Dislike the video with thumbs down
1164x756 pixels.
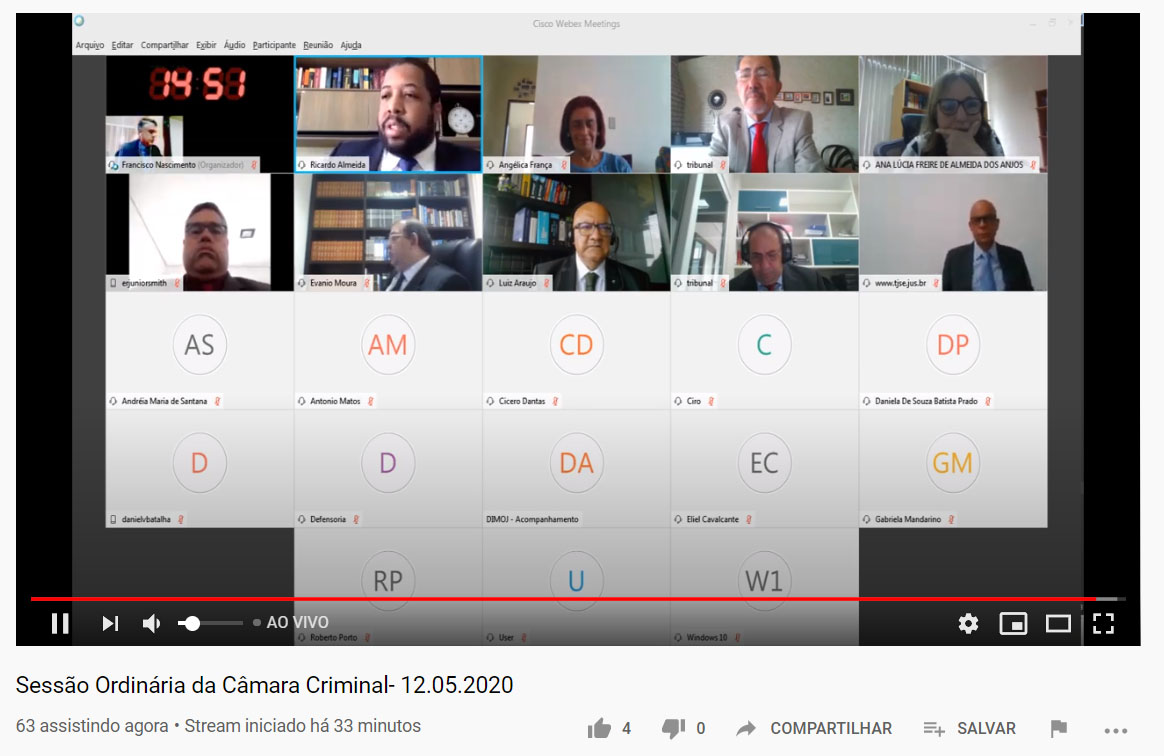[x=674, y=728]
